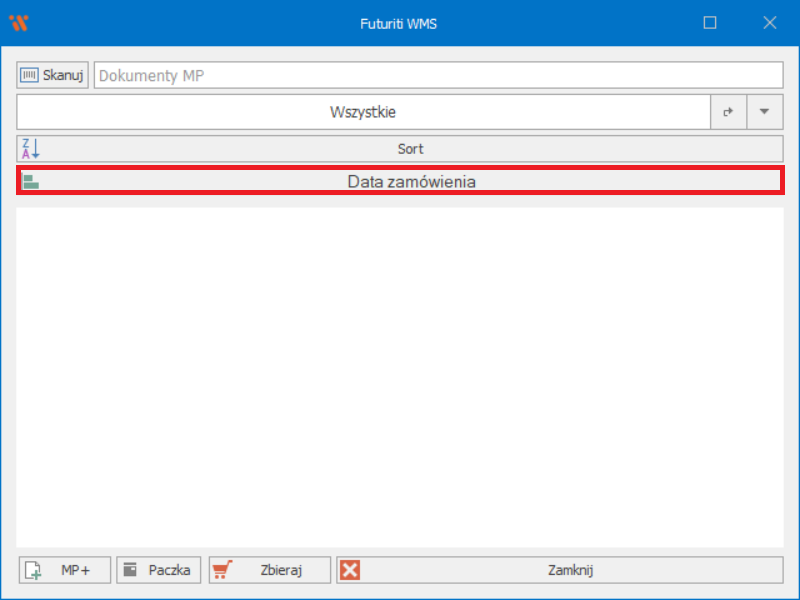
Task: Open the Wszystkie filter selector
Action: click(x=364, y=112)
